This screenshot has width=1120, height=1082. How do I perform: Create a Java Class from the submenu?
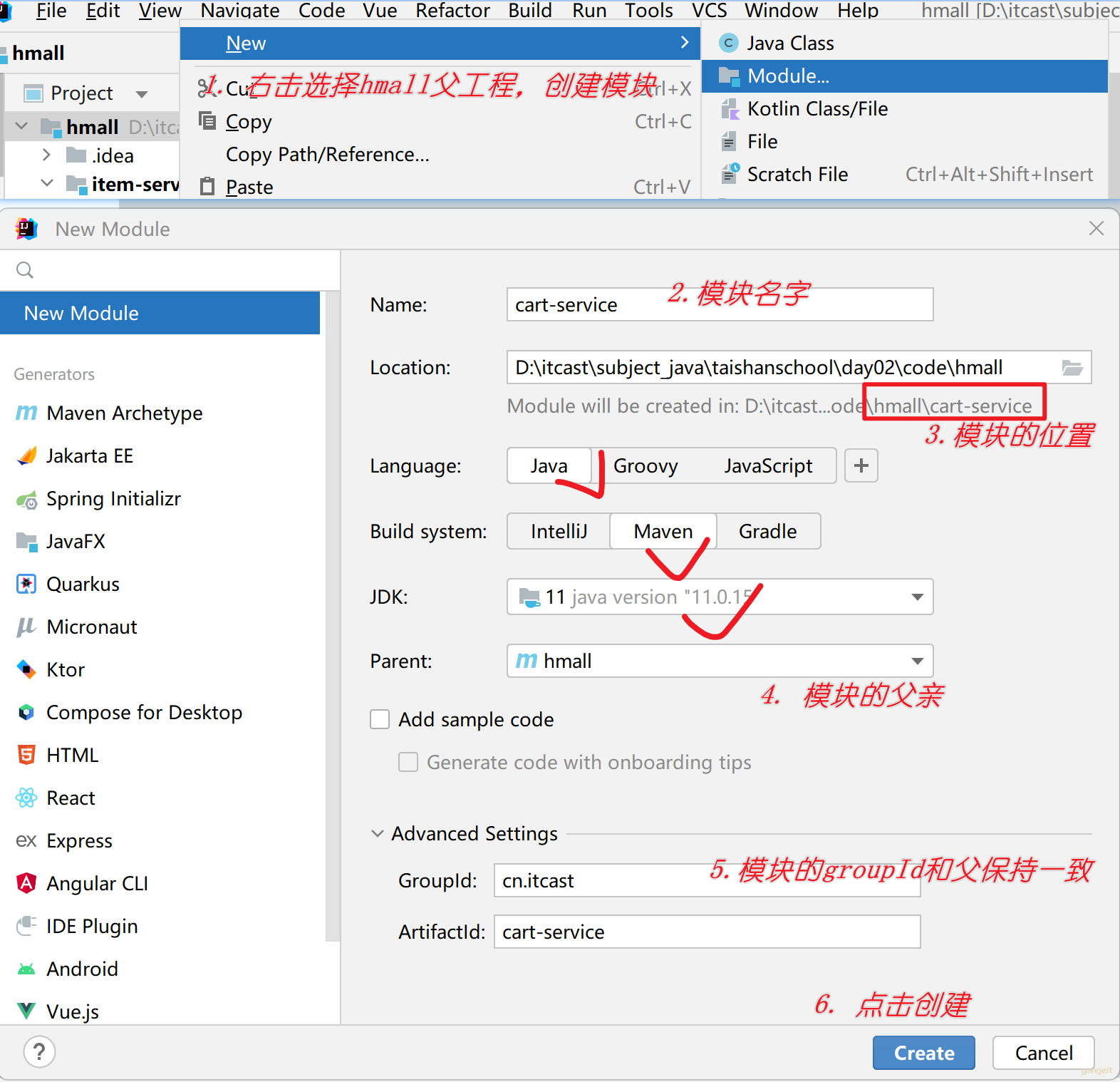tap(905, 43)
